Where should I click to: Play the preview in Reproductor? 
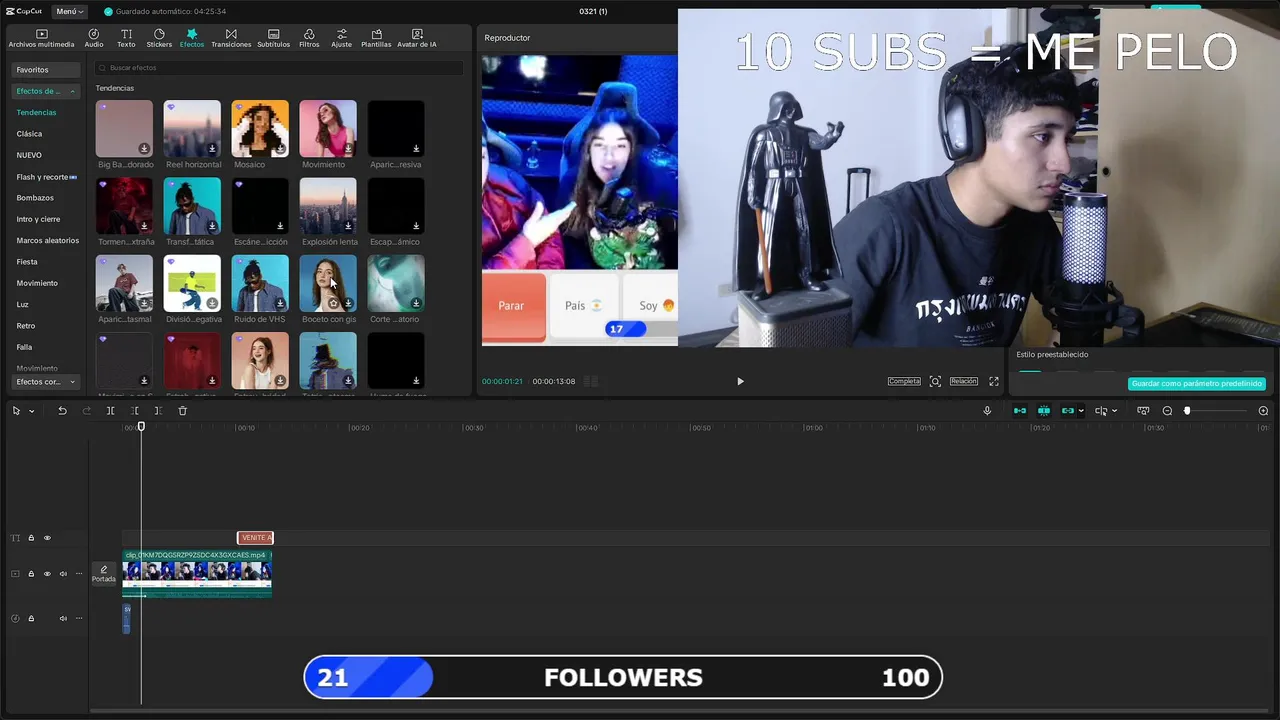[740, 381]
